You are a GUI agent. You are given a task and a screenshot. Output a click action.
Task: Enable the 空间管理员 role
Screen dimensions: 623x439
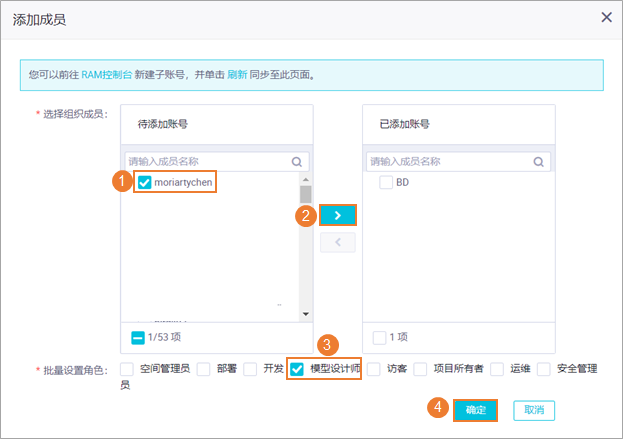(128, 369)
